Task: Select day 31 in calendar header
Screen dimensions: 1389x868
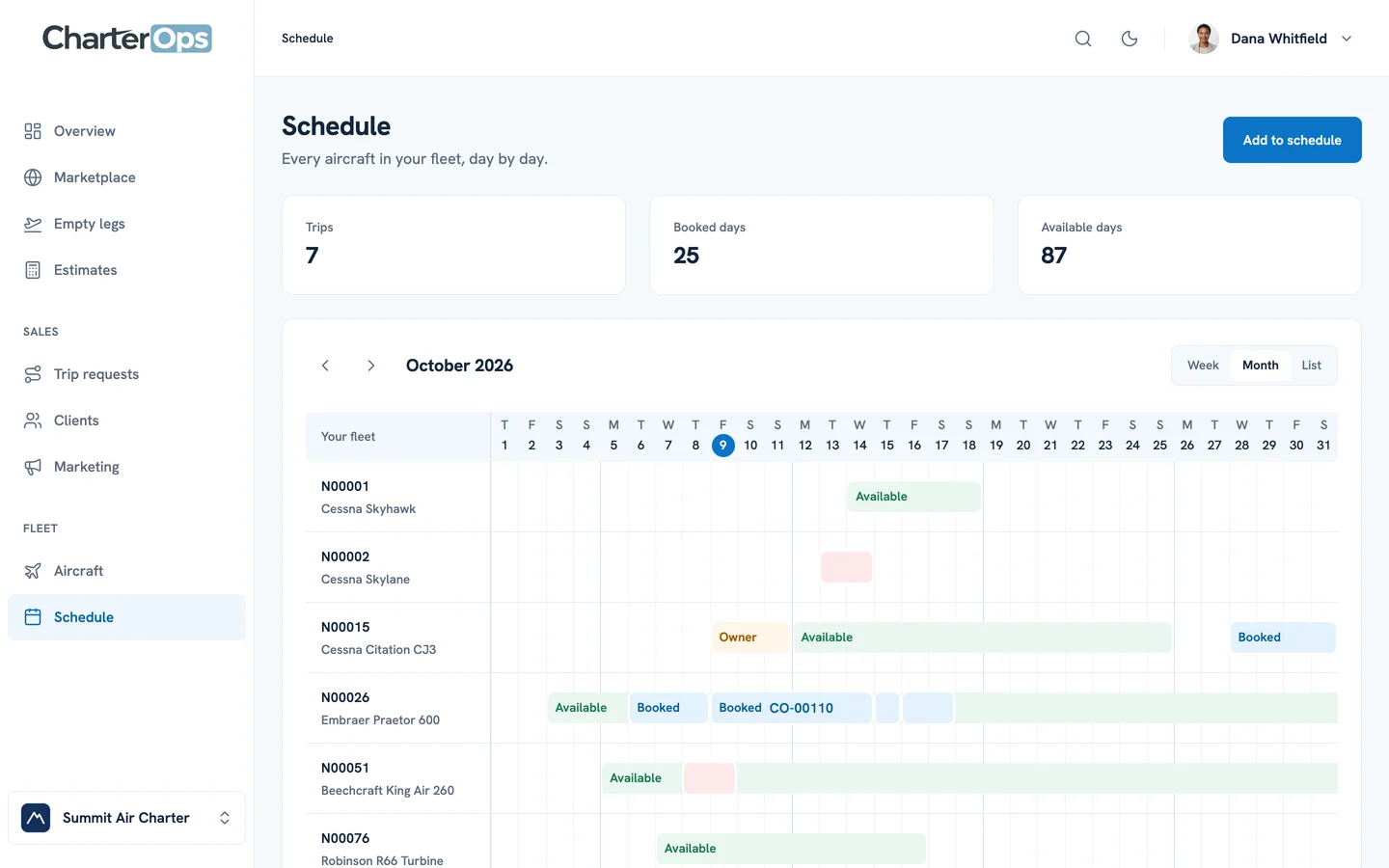Action: 1323,446
